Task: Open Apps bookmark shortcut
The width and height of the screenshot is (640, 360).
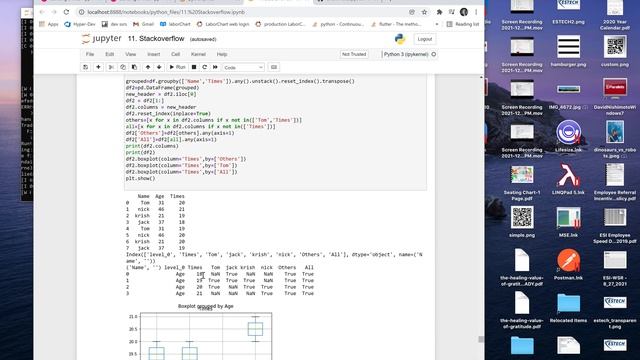Action: click(49, 24)
